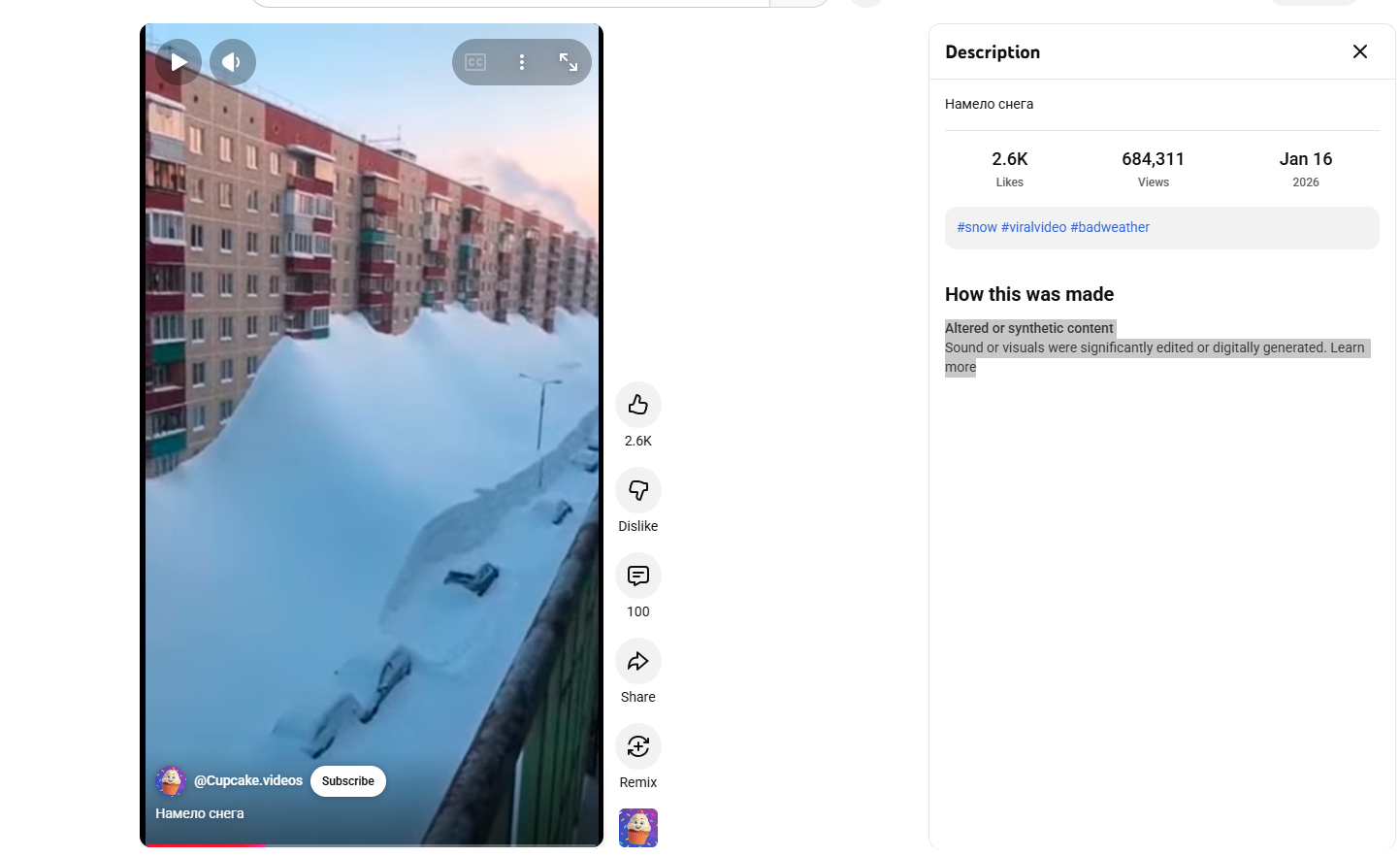This screenshot has width=1400, height=857.
Task: Open the #snow hashtag
Action: [x=977, y=227]
